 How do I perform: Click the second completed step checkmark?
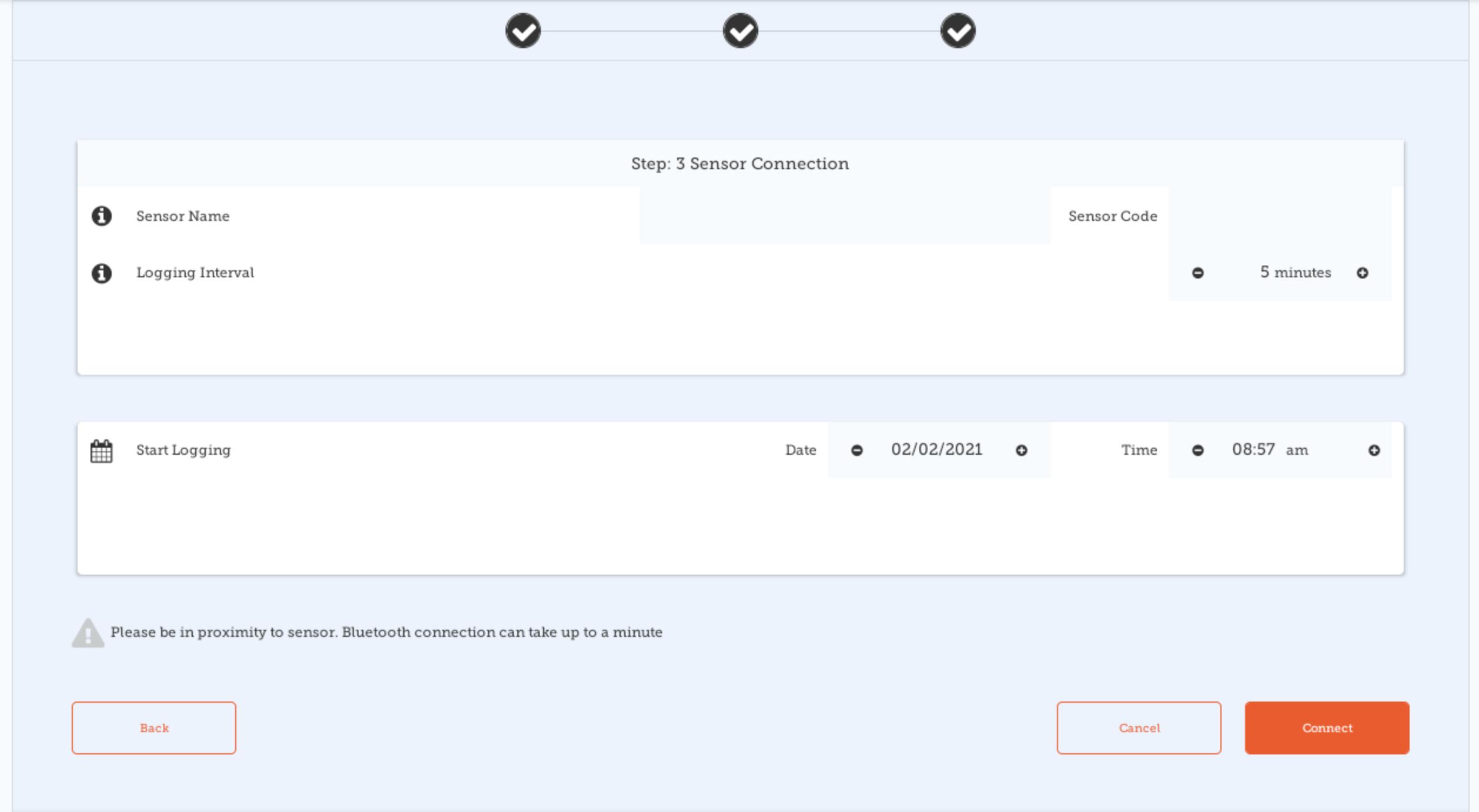(x=740, y=31)
